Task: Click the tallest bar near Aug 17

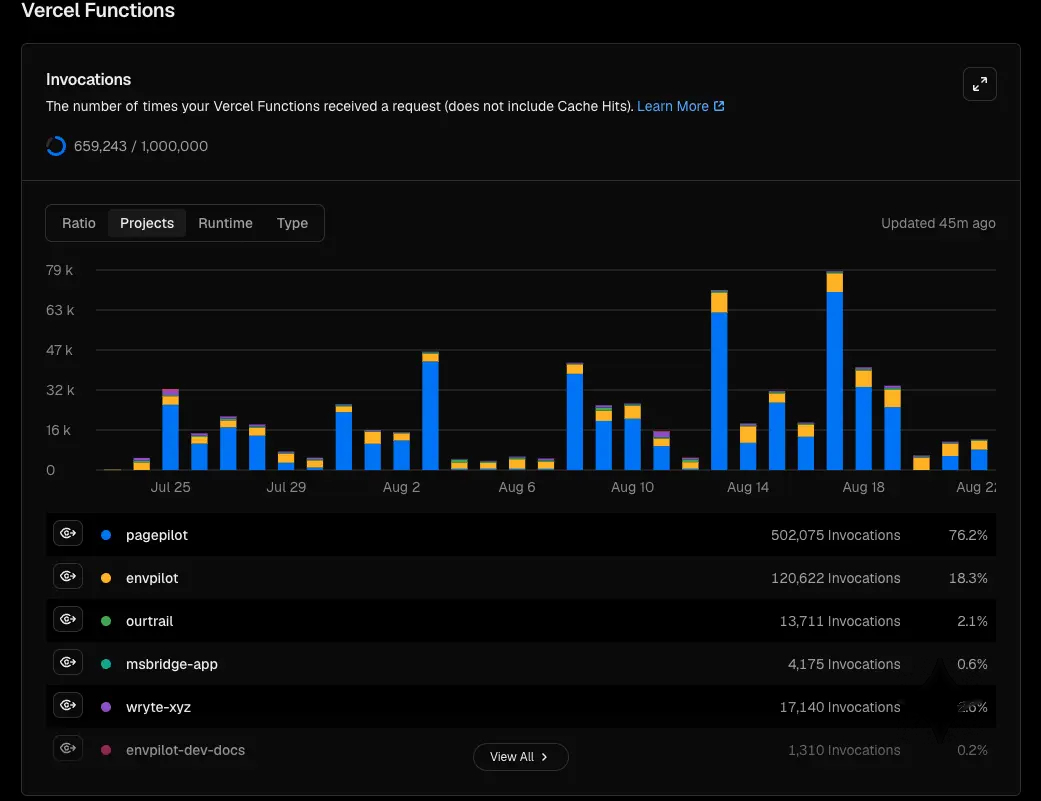Action: (835, 370)
